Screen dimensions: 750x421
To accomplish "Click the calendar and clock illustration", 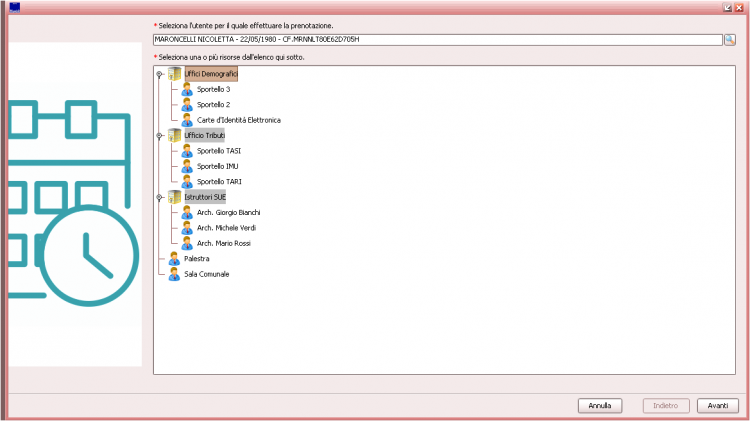I will point(75,204).
